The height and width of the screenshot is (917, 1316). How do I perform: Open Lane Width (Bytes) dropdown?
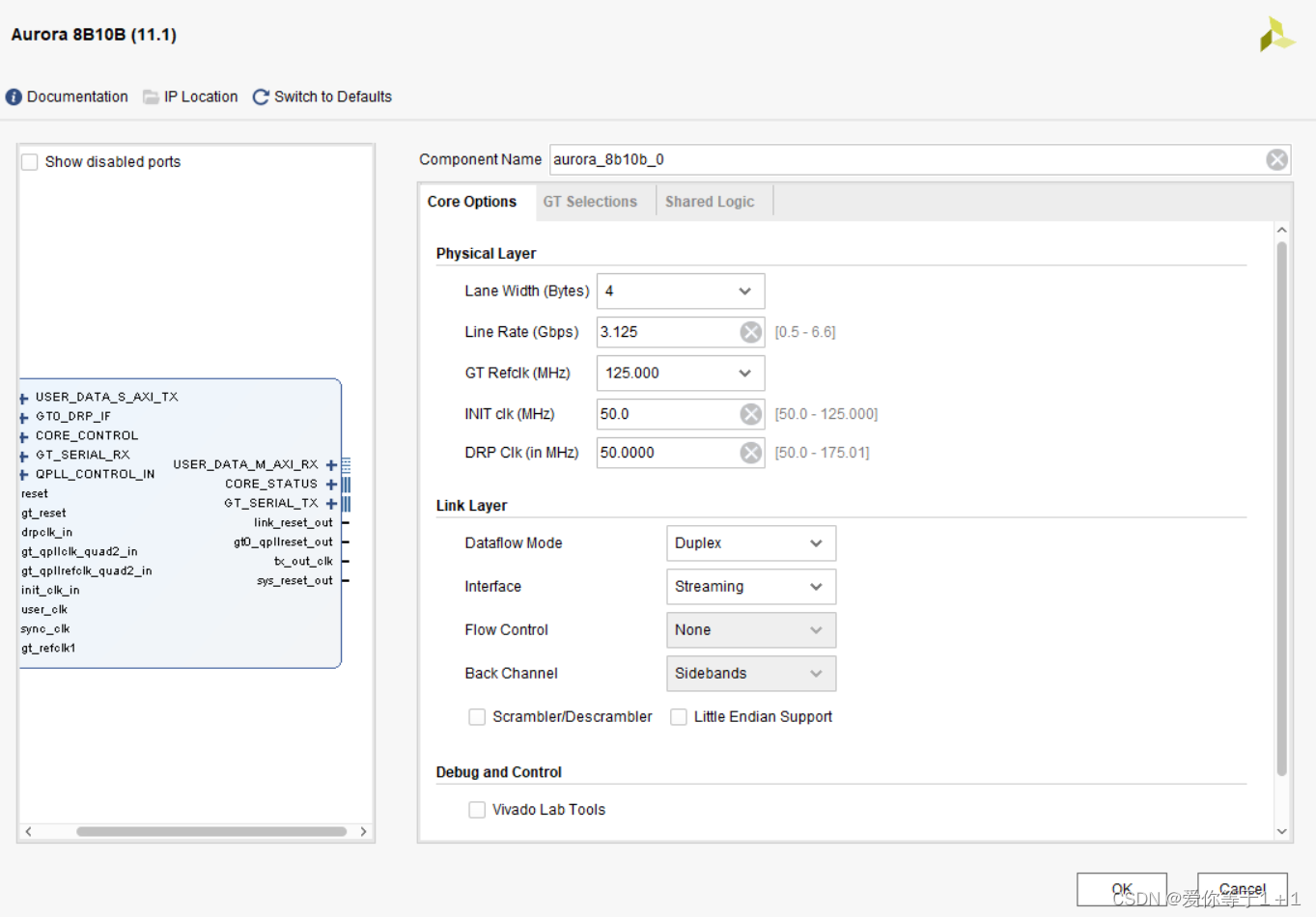pos(681,292)
